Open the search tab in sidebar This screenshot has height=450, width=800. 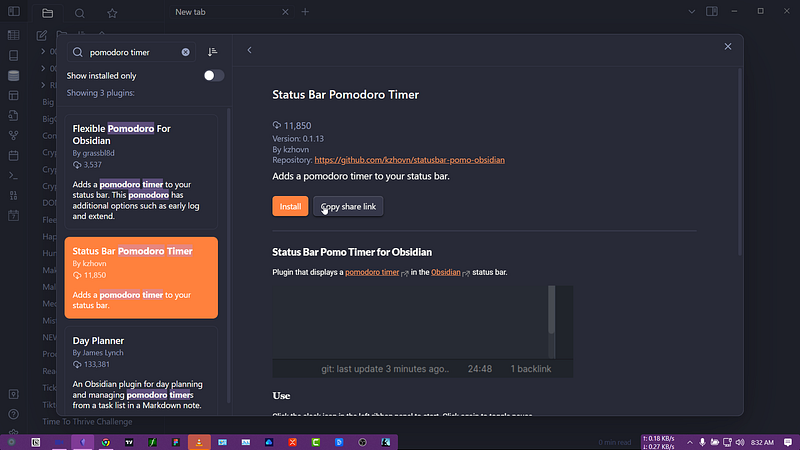click(80, 13)
